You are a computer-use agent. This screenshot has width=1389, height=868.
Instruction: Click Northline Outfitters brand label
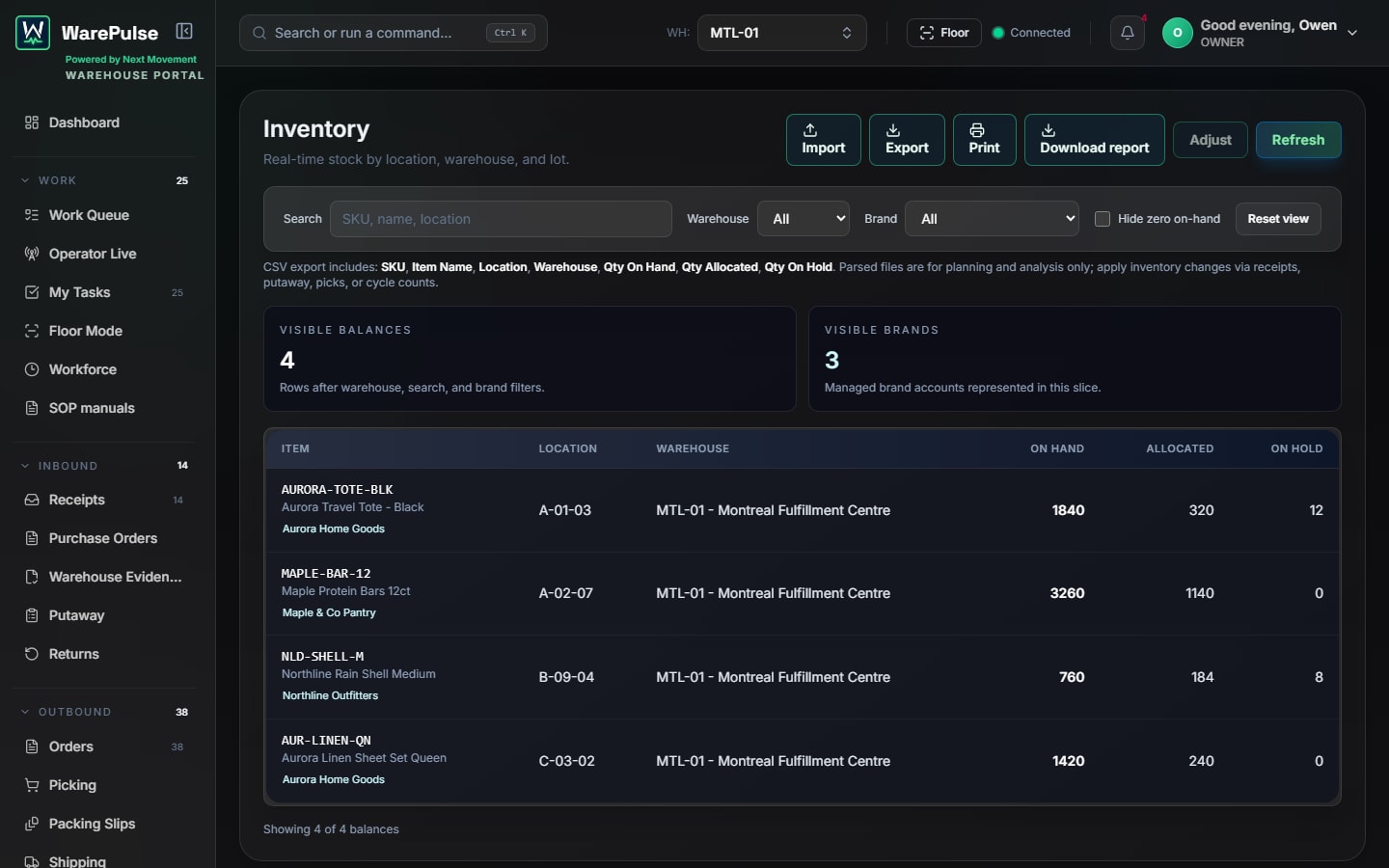tap(330, 695)
